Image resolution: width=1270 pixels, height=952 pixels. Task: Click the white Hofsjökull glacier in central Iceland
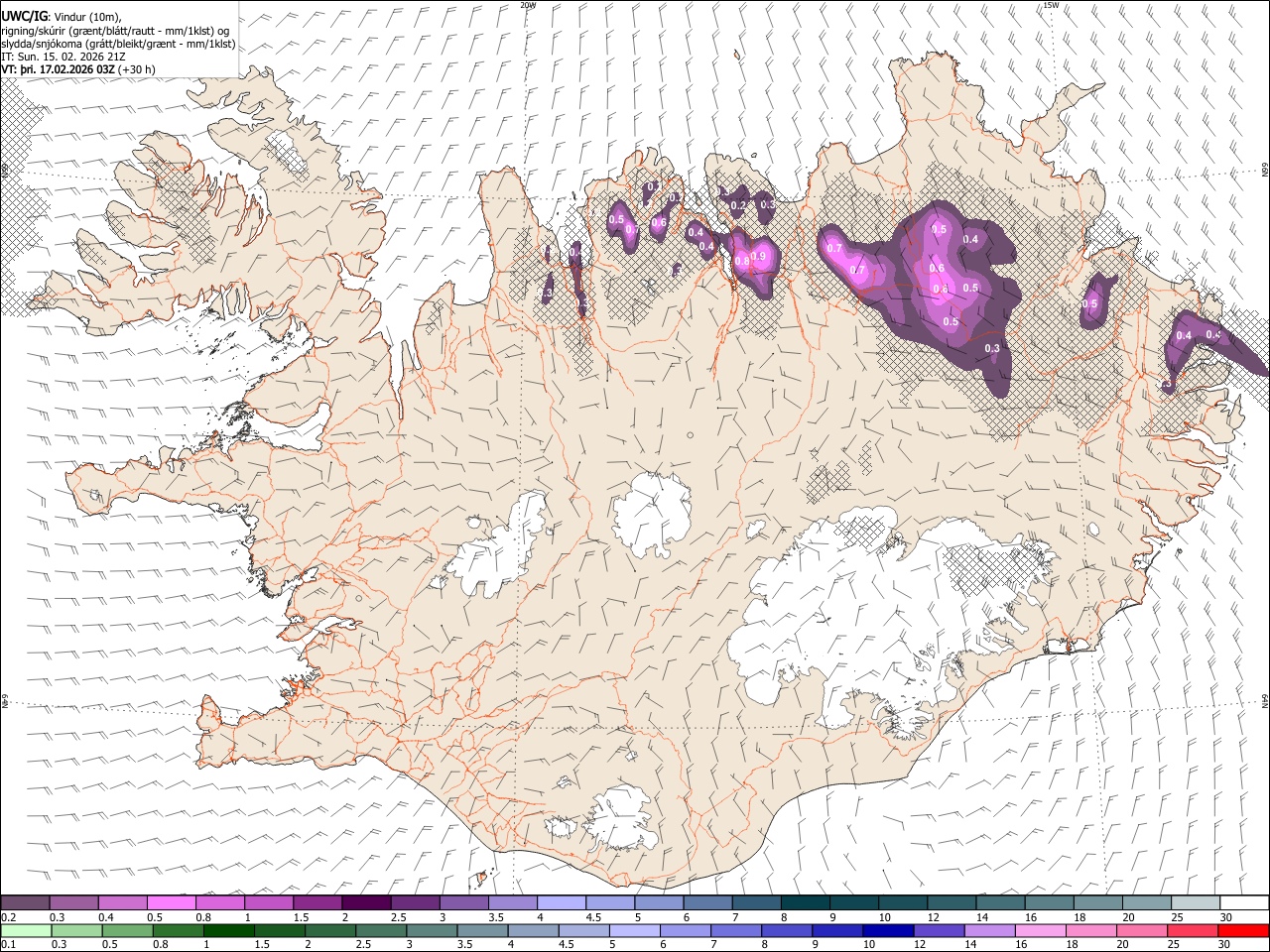652,514
